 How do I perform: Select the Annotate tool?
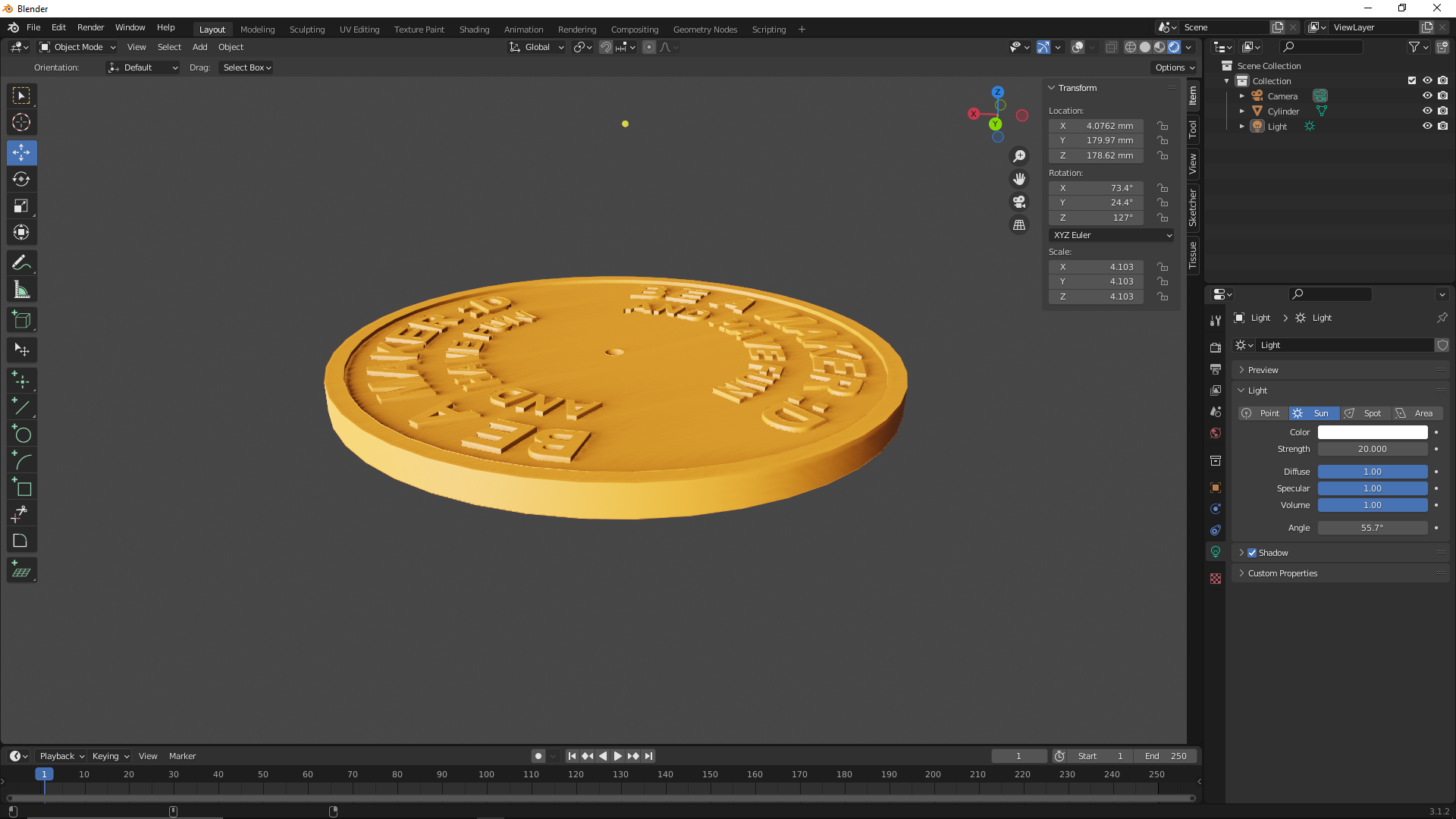tap(21, 262)
